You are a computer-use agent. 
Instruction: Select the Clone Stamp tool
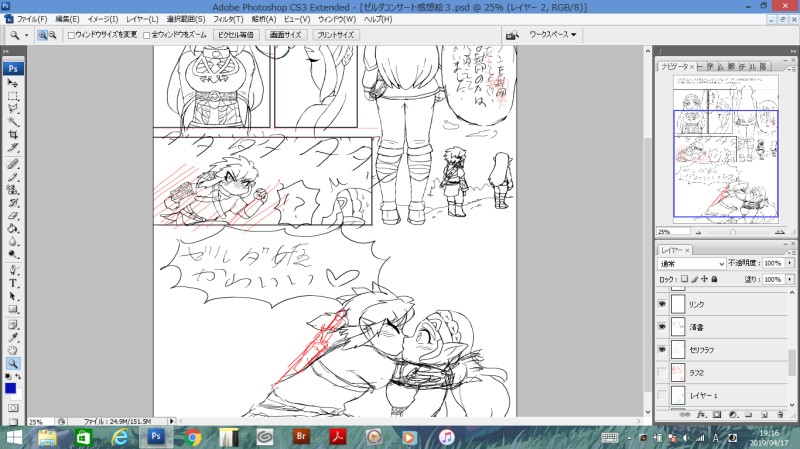click(13, 190)
